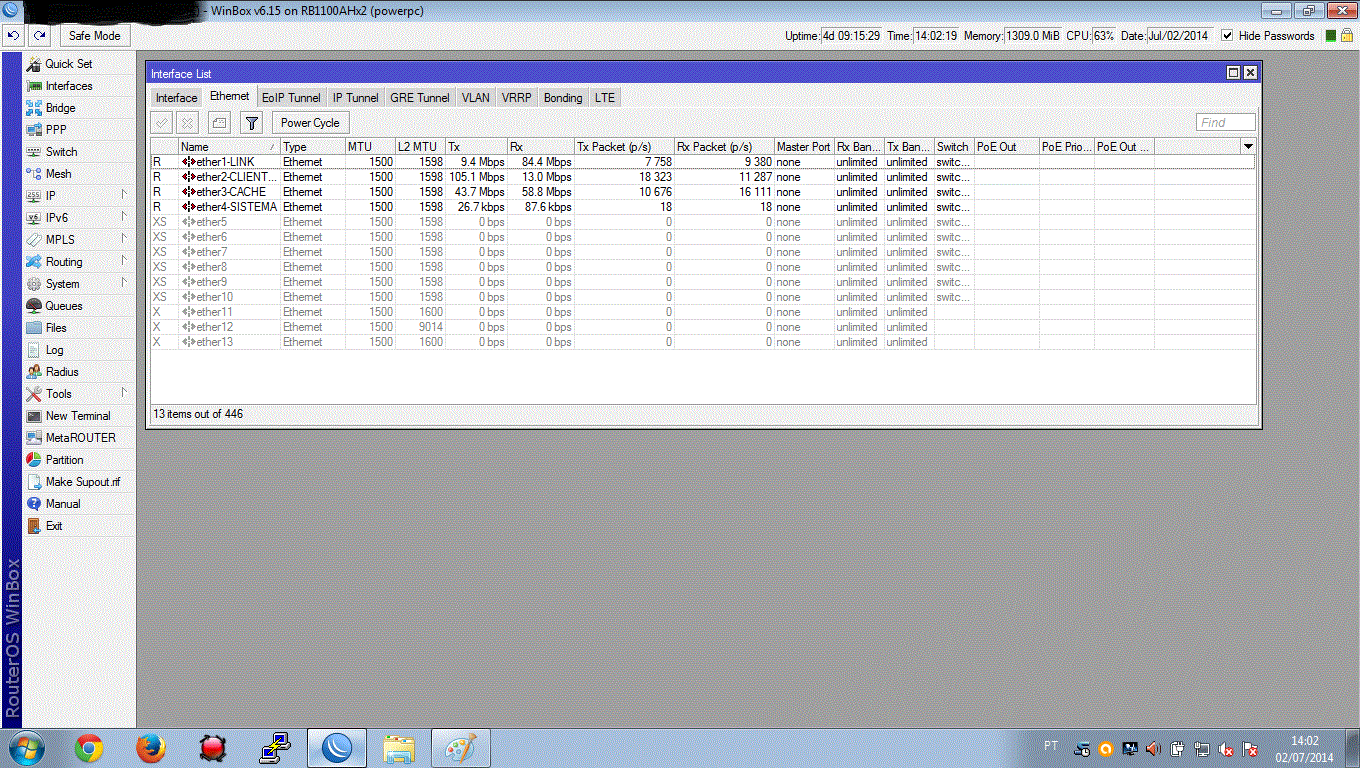Screen dimensions: 1360x768
Task: Select the ether4-SISTEMA interface row
Action: coord(703,207)
